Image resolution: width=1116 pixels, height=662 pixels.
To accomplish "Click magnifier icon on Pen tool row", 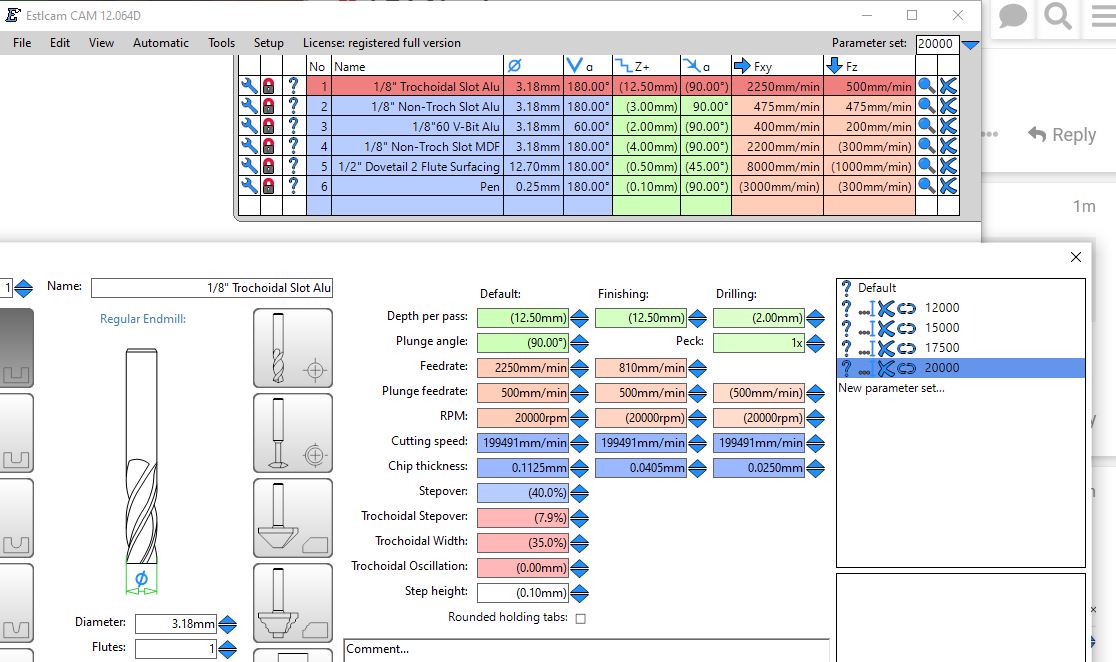I will pyautogui.click(x=926, y=186).
